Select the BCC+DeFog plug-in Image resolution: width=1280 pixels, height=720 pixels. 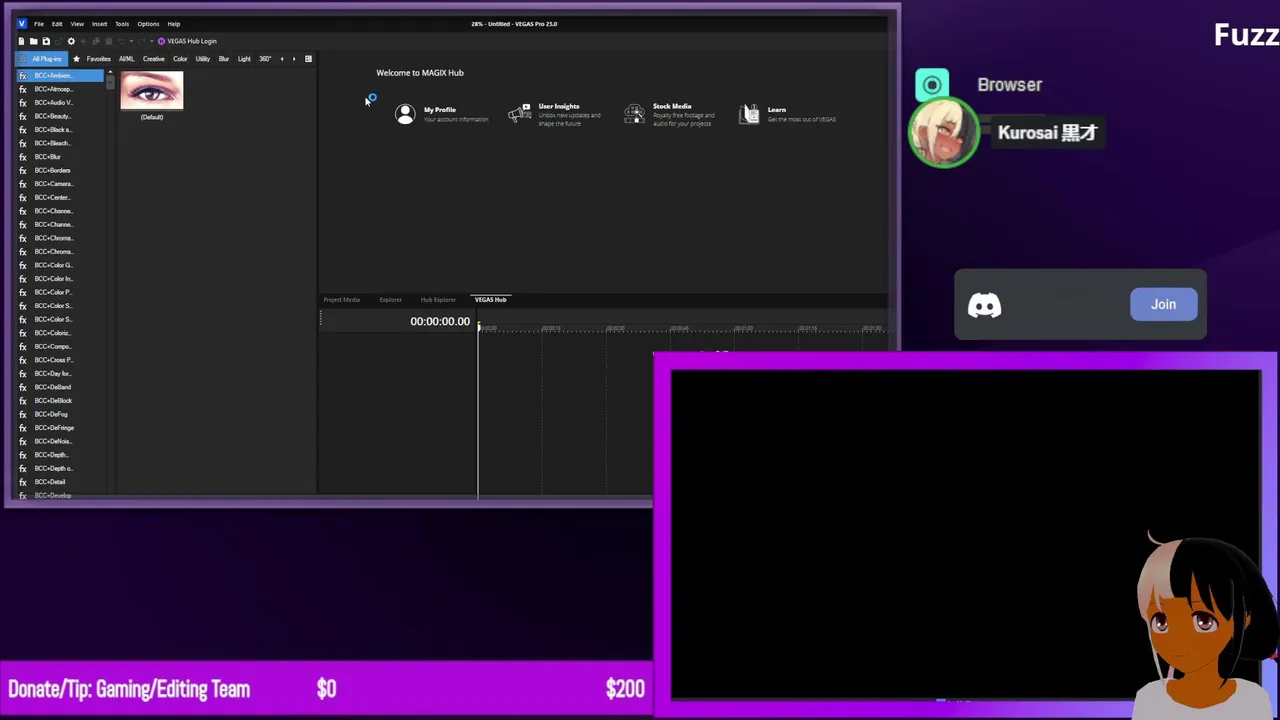pyautogui.click(x=60, y=414)
